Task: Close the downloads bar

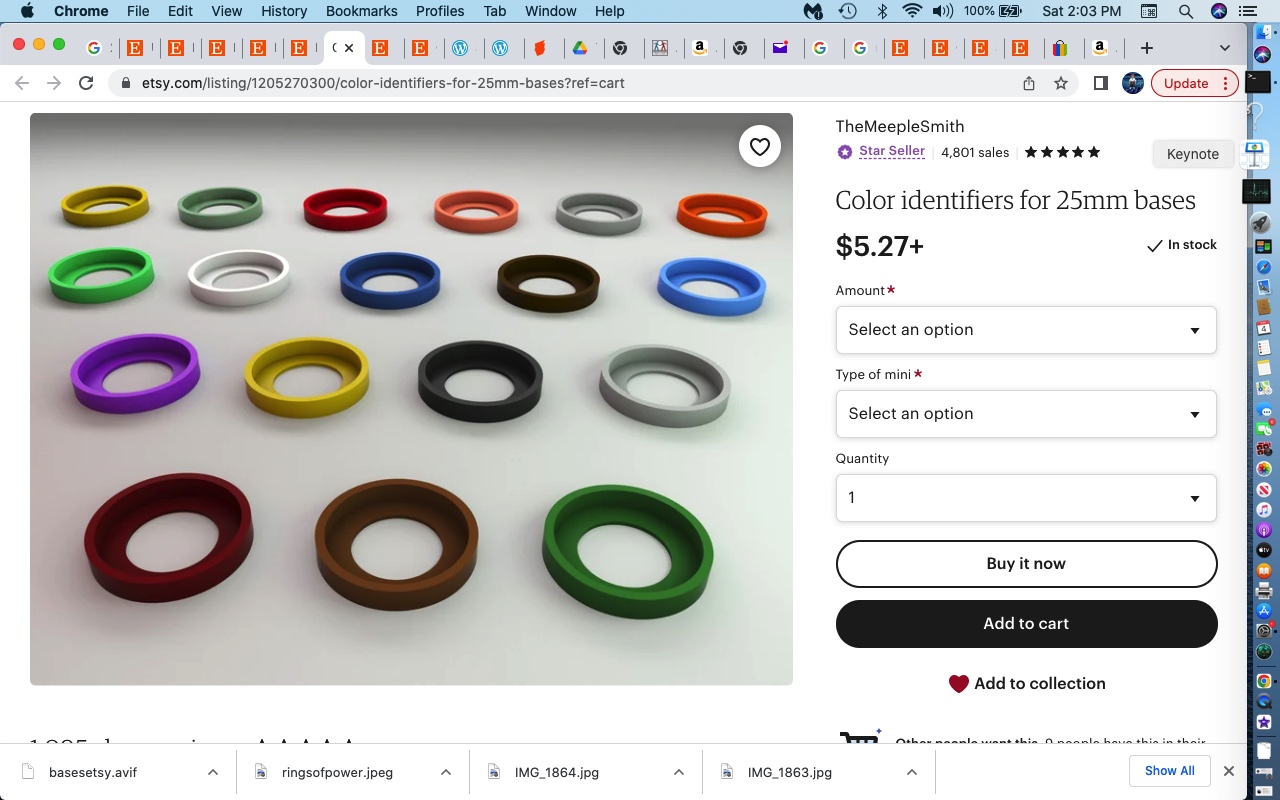Action: (x=1229, y=771)
